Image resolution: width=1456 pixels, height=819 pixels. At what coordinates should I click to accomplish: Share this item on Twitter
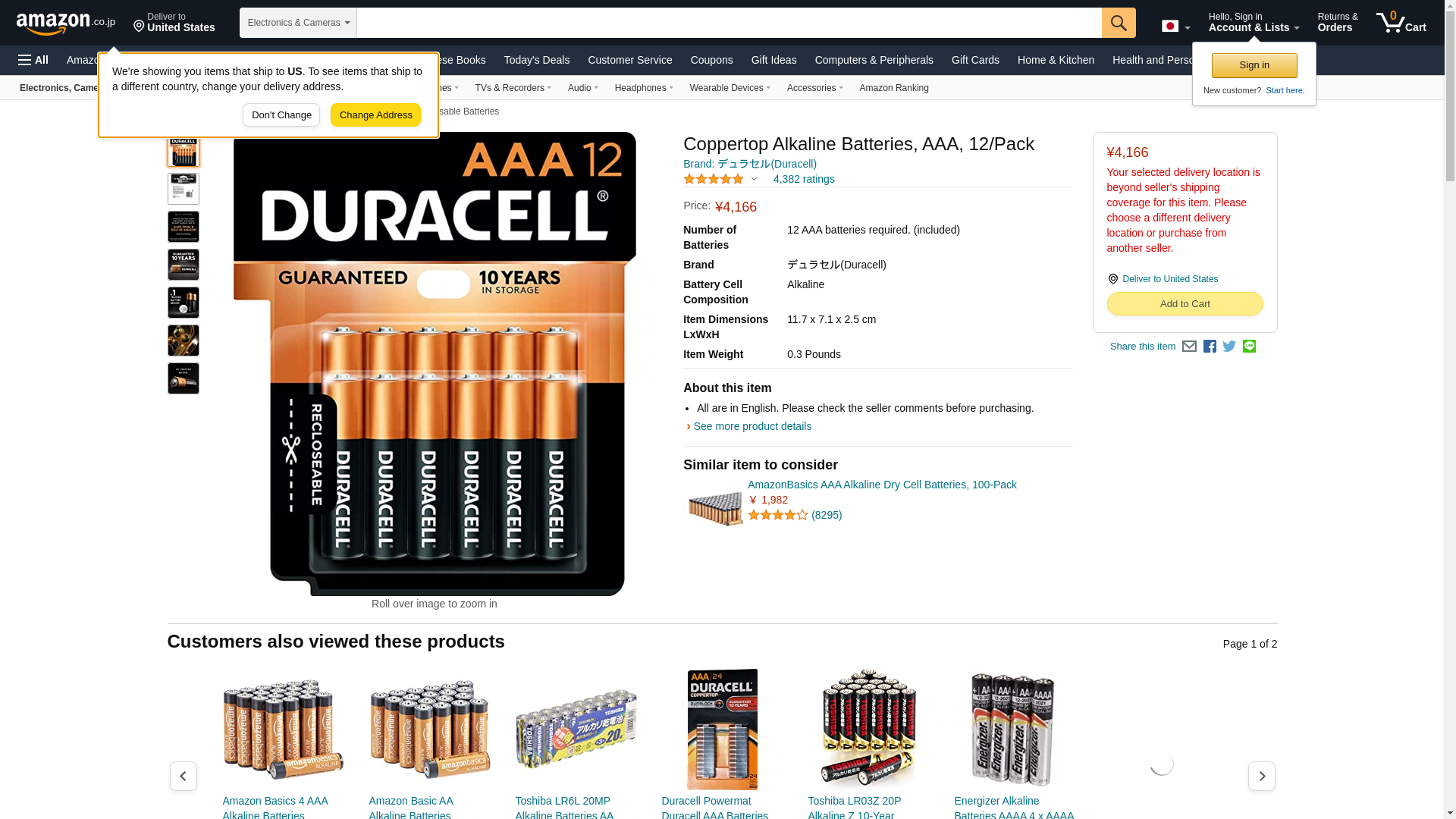1229,347
